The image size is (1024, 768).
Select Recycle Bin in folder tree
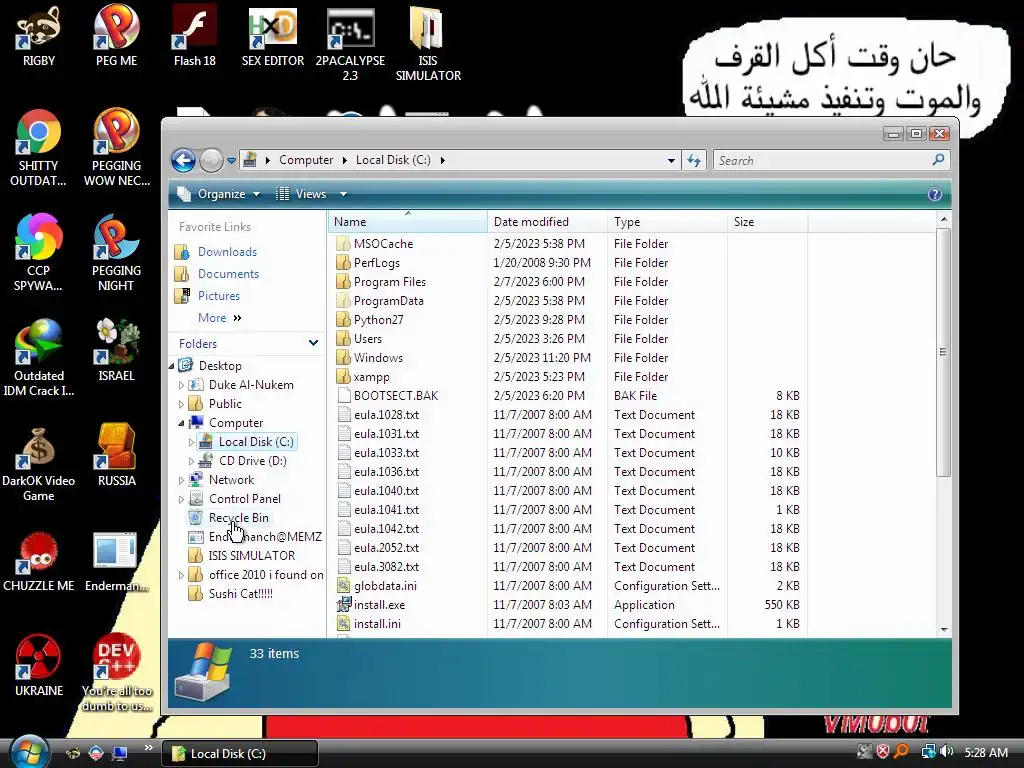click(x=238, y=518)
